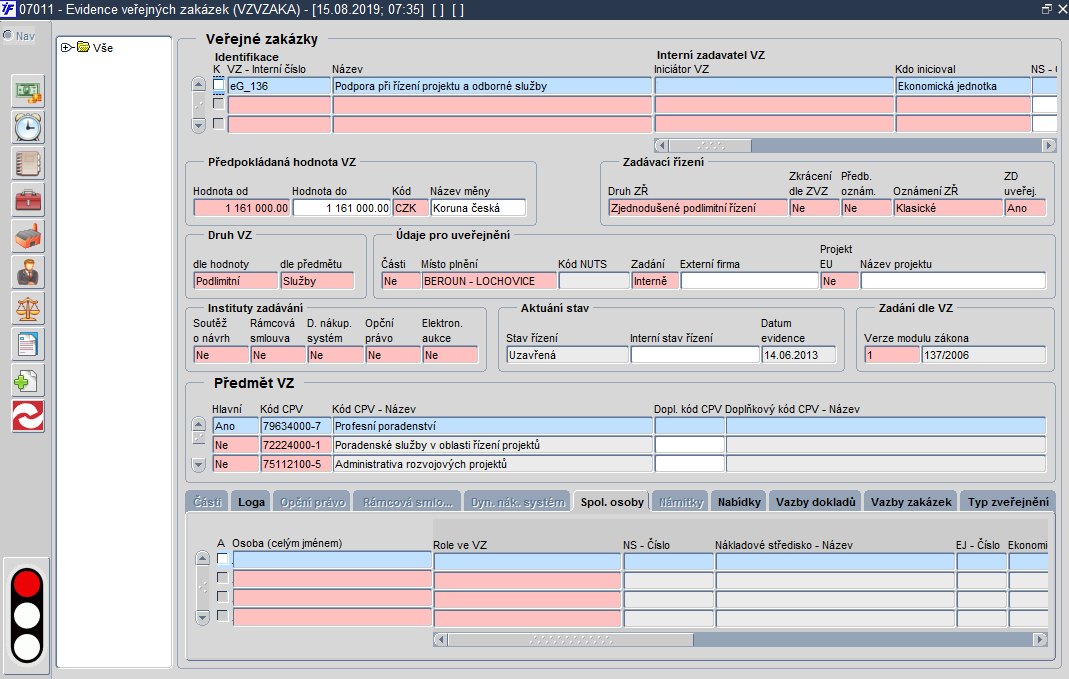
Task: Click the red swirl logo icon
Action: point(28,417)
